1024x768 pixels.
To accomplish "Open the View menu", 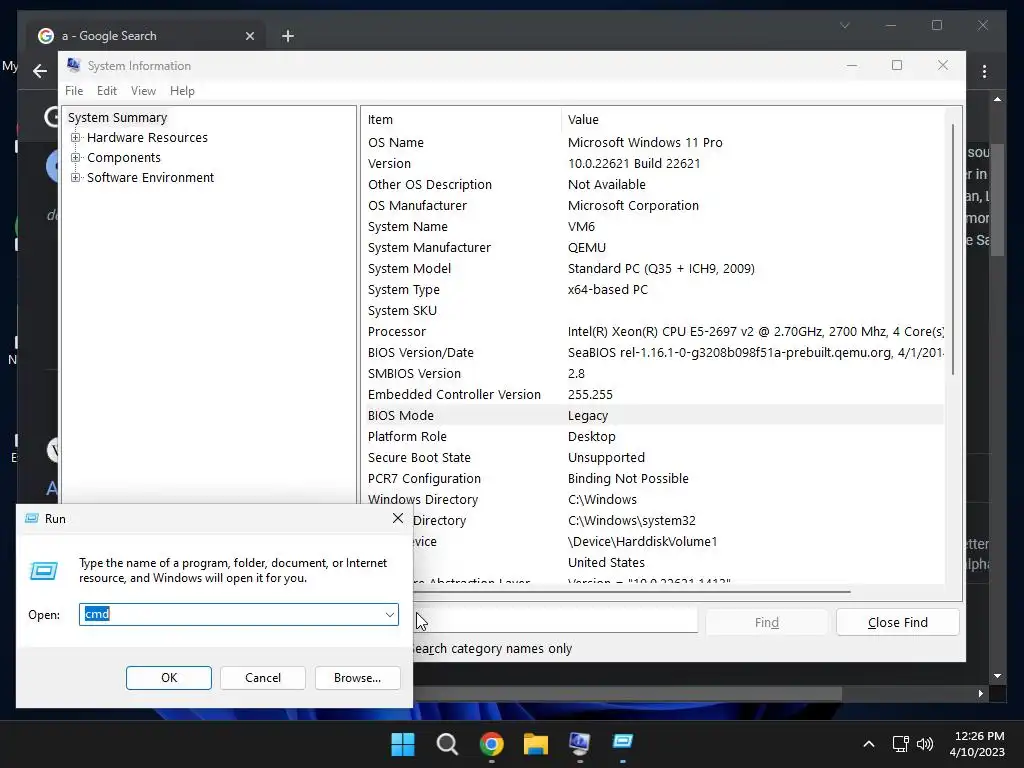I will [143, 91].
